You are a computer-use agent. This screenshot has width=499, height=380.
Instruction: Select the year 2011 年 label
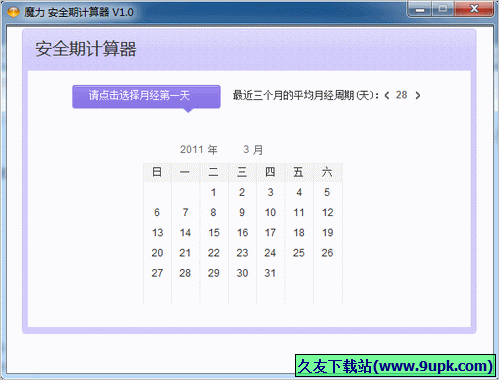(x=199, y=149)
